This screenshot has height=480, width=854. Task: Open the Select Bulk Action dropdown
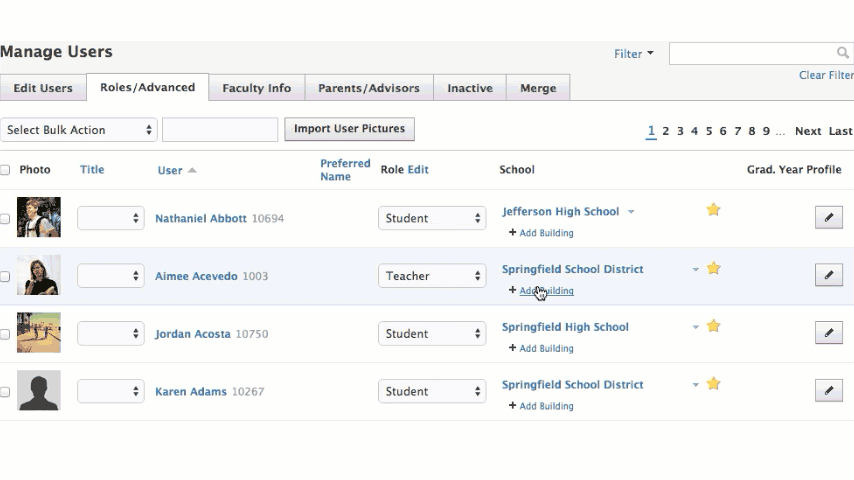pyautogui.click(x=80, y=130)
